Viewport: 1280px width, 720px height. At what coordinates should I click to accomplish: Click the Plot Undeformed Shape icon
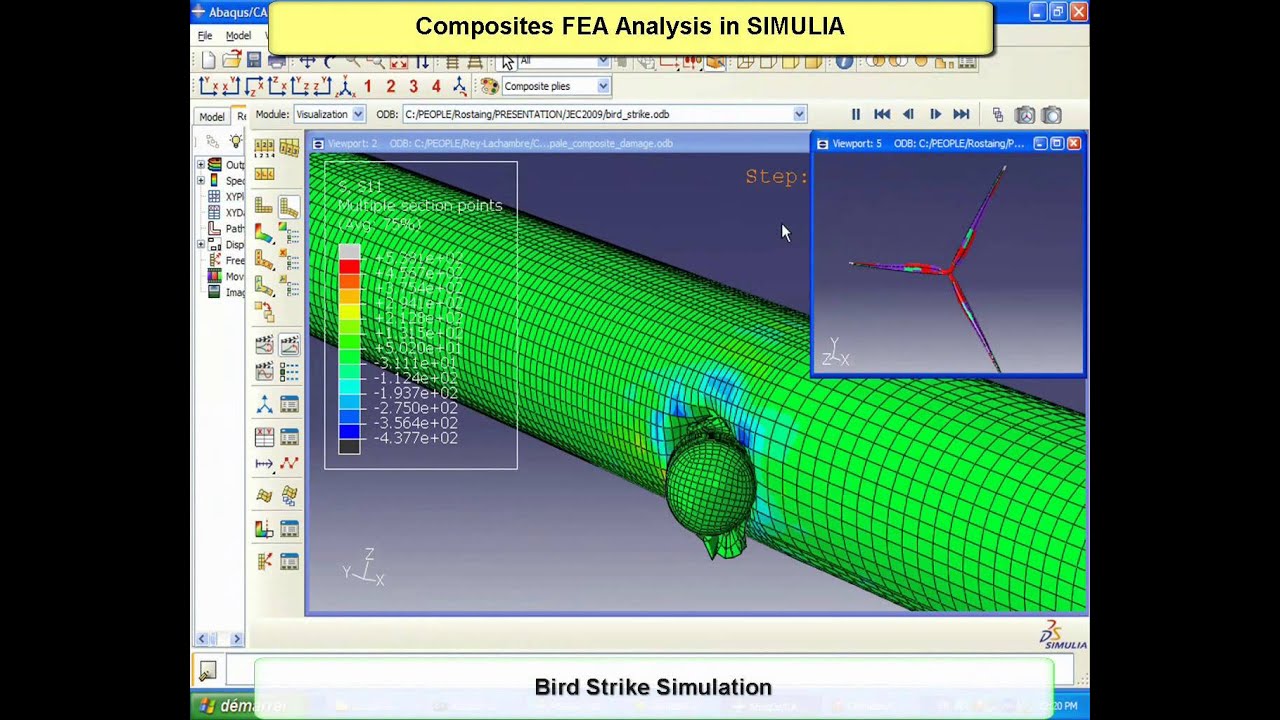[264, 206]
